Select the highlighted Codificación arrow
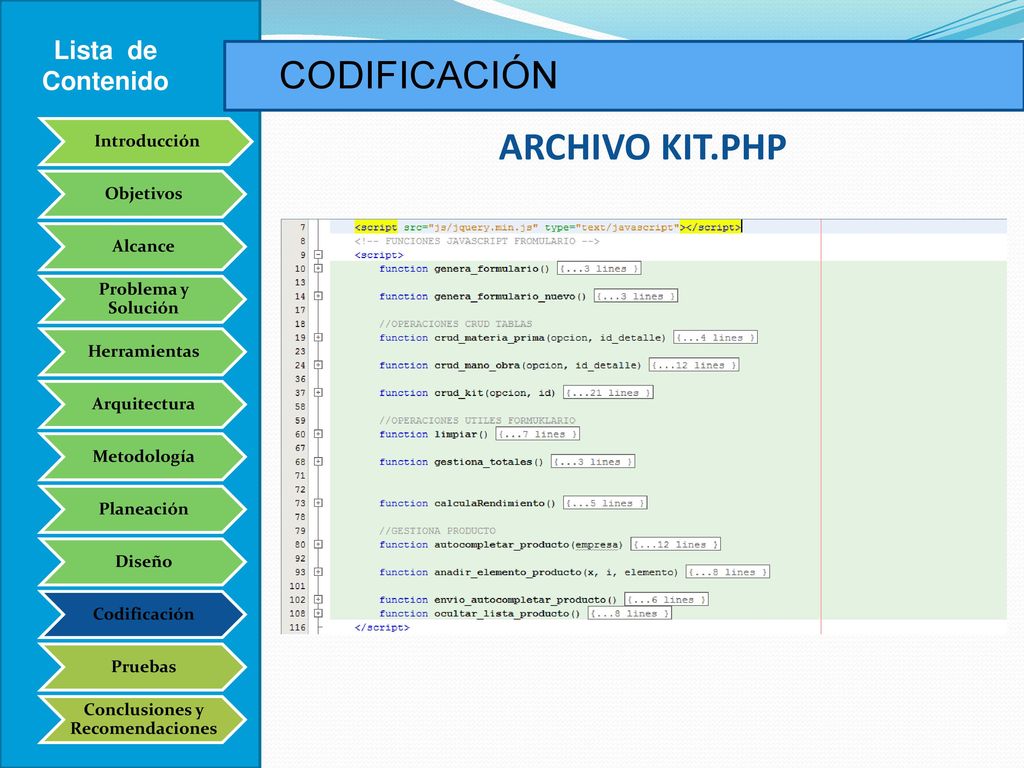The width and height of the screenshot is (1024, 768). pyautogui.click(x=143, y=615)
